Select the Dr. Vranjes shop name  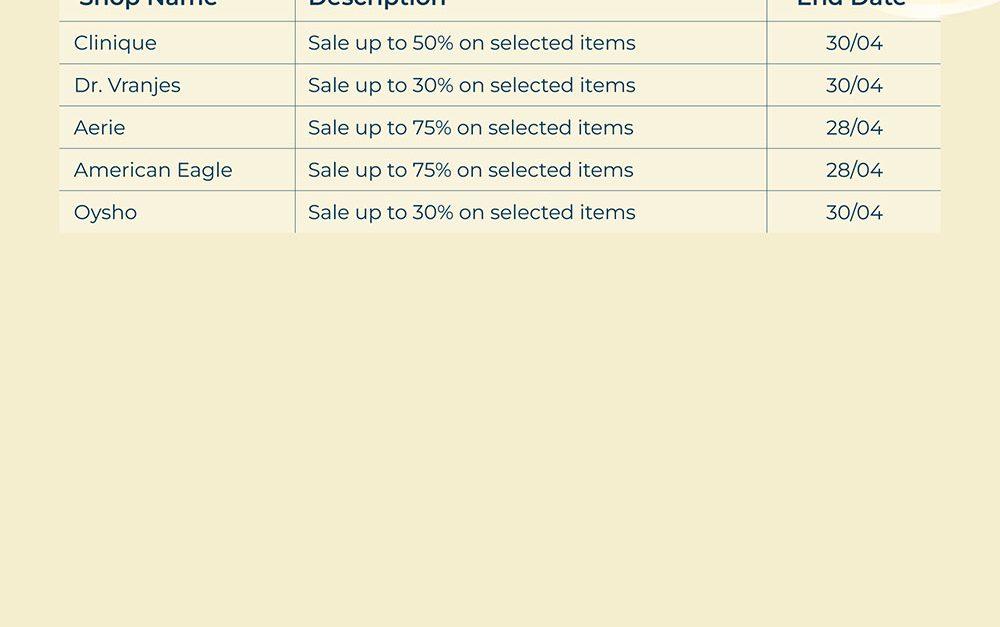tap(127, 86)
